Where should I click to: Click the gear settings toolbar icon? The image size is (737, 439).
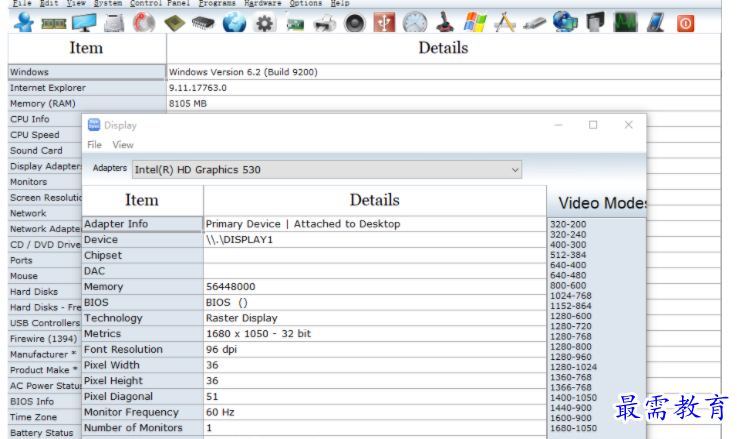tap(264, 23)
